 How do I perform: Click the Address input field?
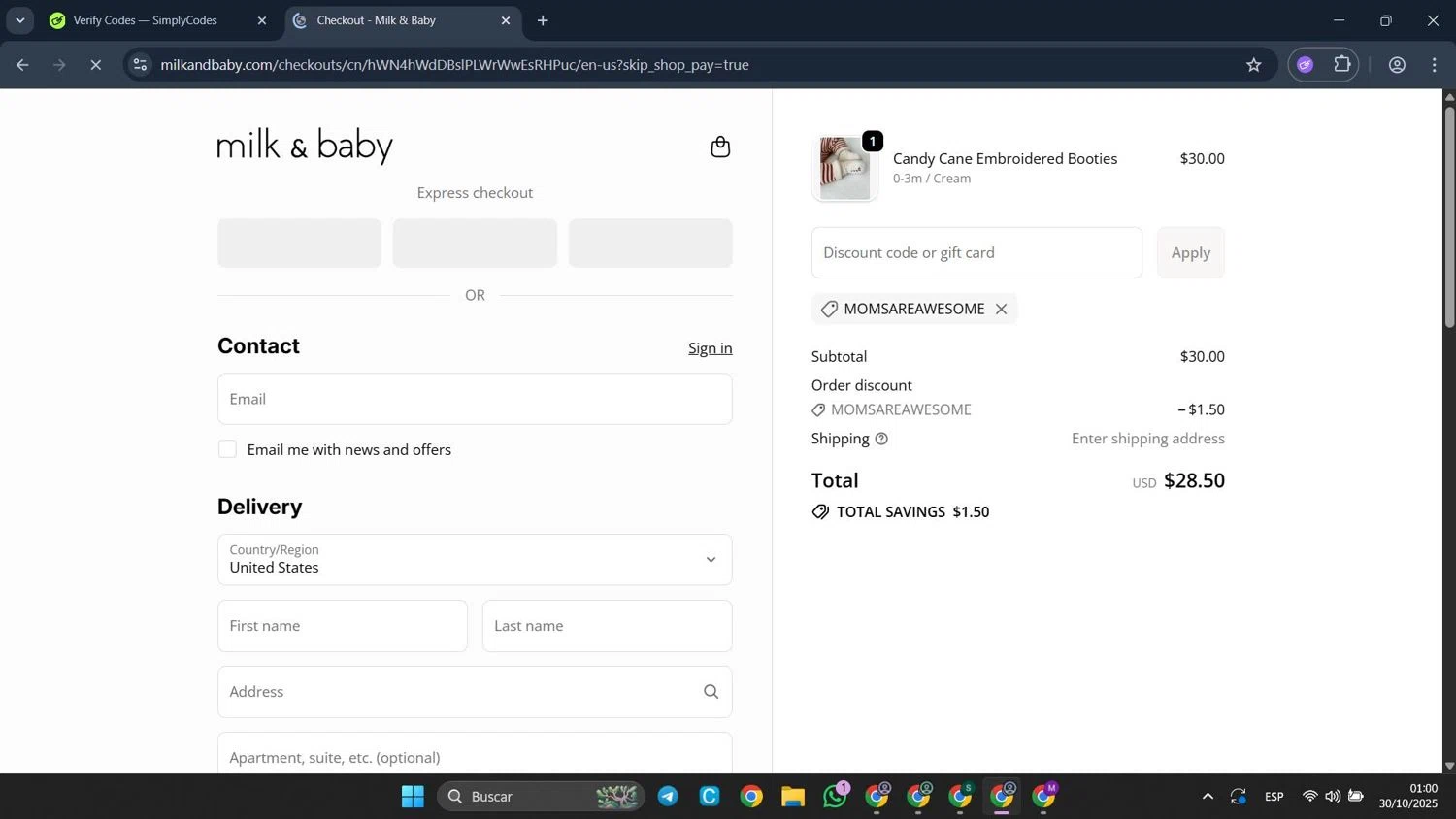pyautogui.click(x=475, y=692)
